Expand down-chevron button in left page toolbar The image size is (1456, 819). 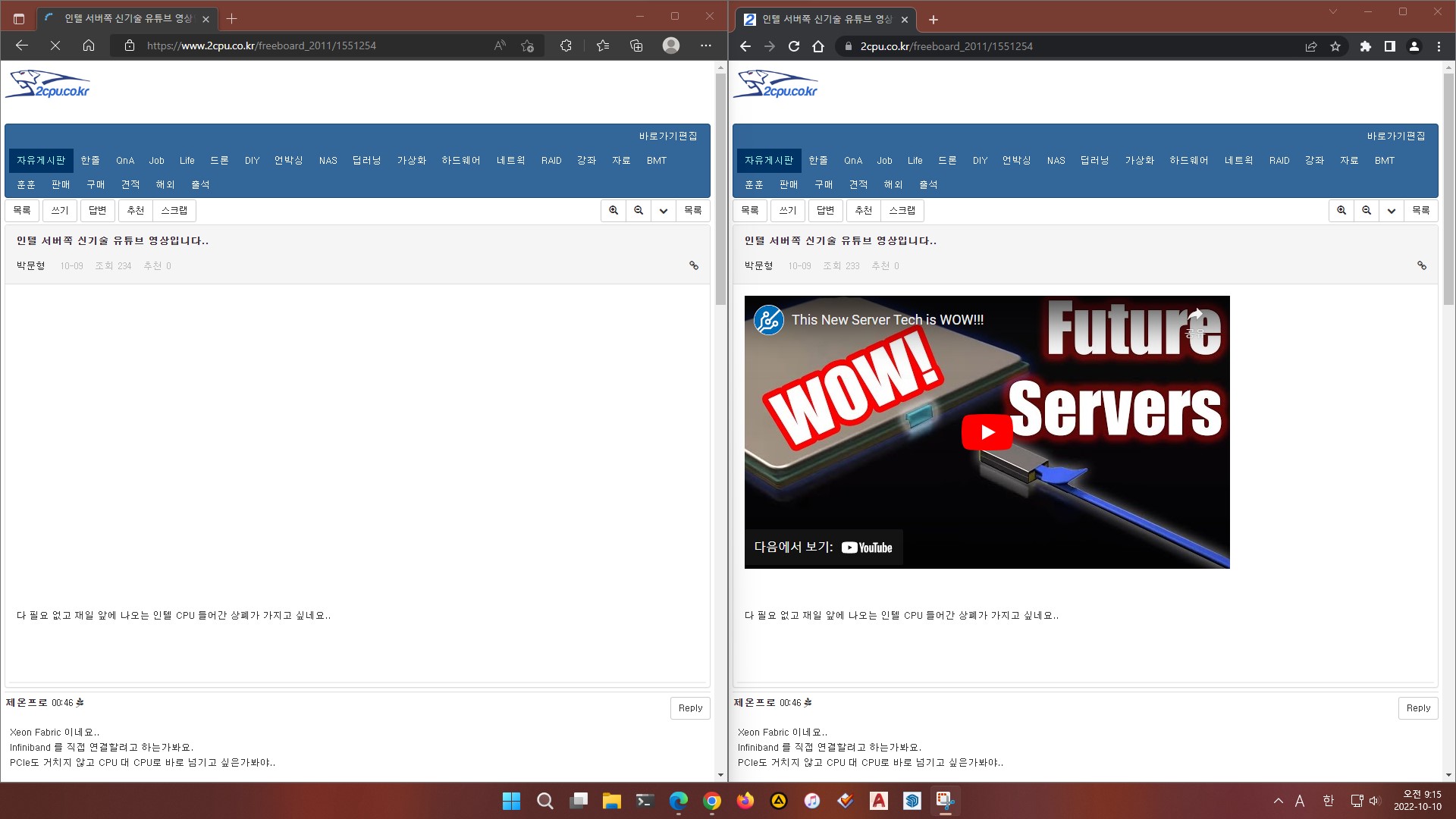(x=664, y=210)
